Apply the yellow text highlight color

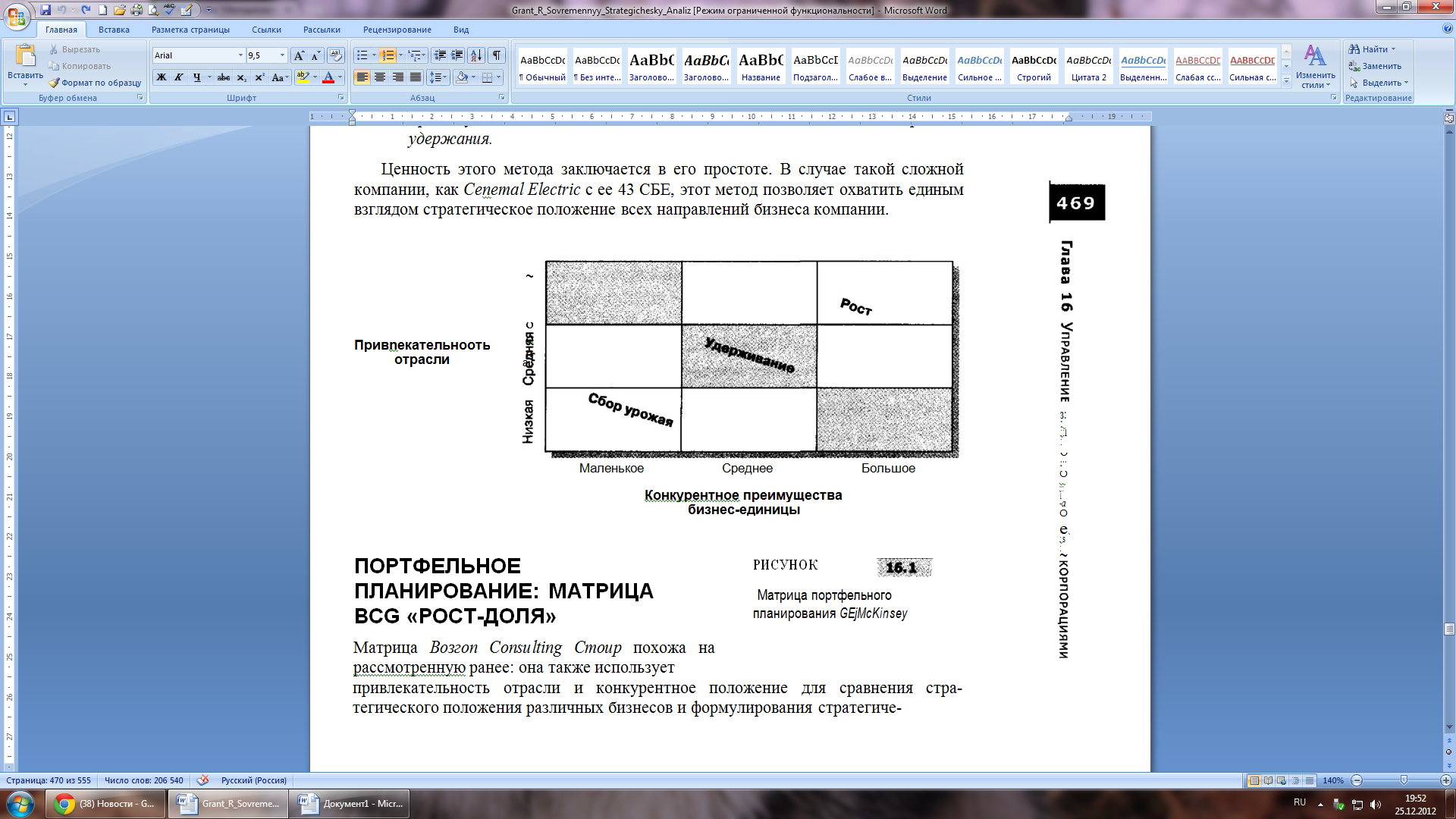303,77
